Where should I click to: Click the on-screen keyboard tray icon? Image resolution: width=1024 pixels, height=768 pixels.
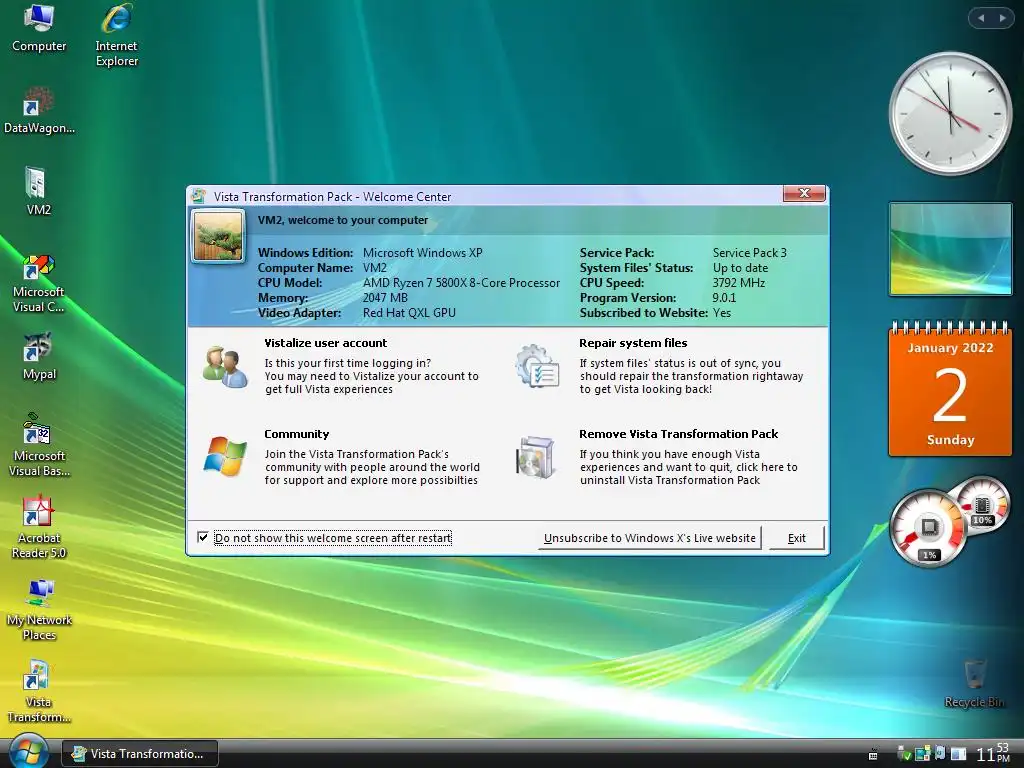(x=873, y=755)
